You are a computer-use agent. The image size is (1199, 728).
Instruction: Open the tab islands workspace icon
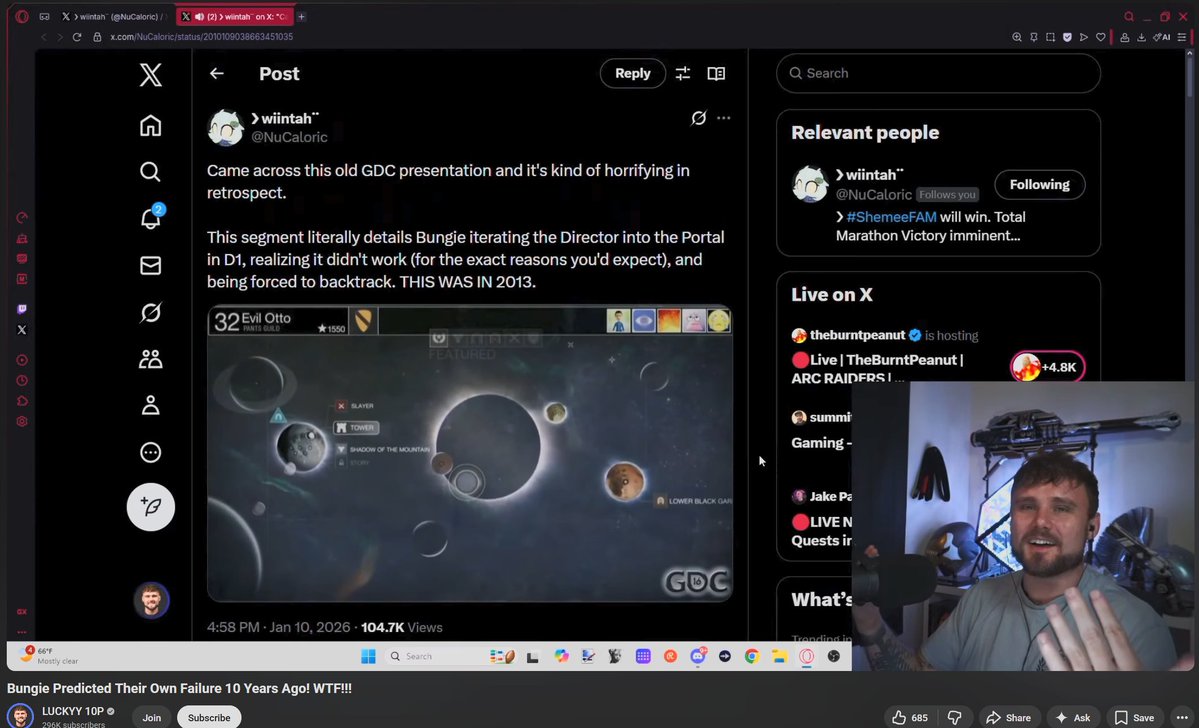44,16
